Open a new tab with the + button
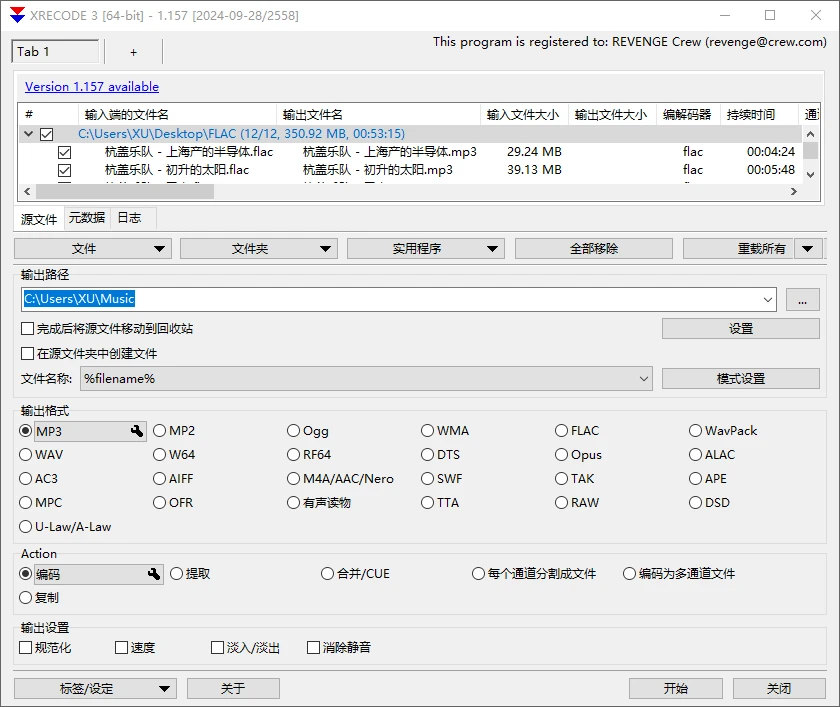This screenshot has height=707, width=840. point(134,50)
